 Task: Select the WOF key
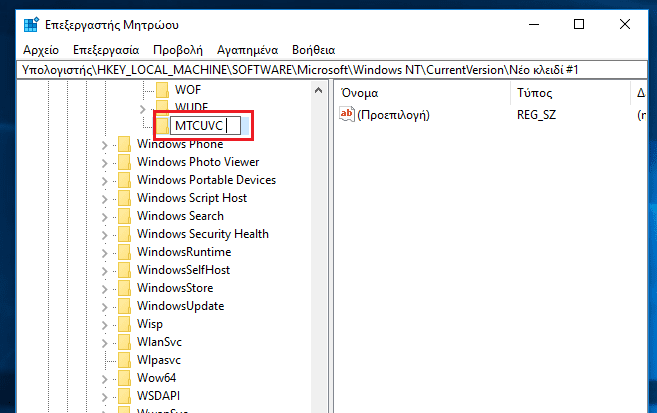[188, 90]
